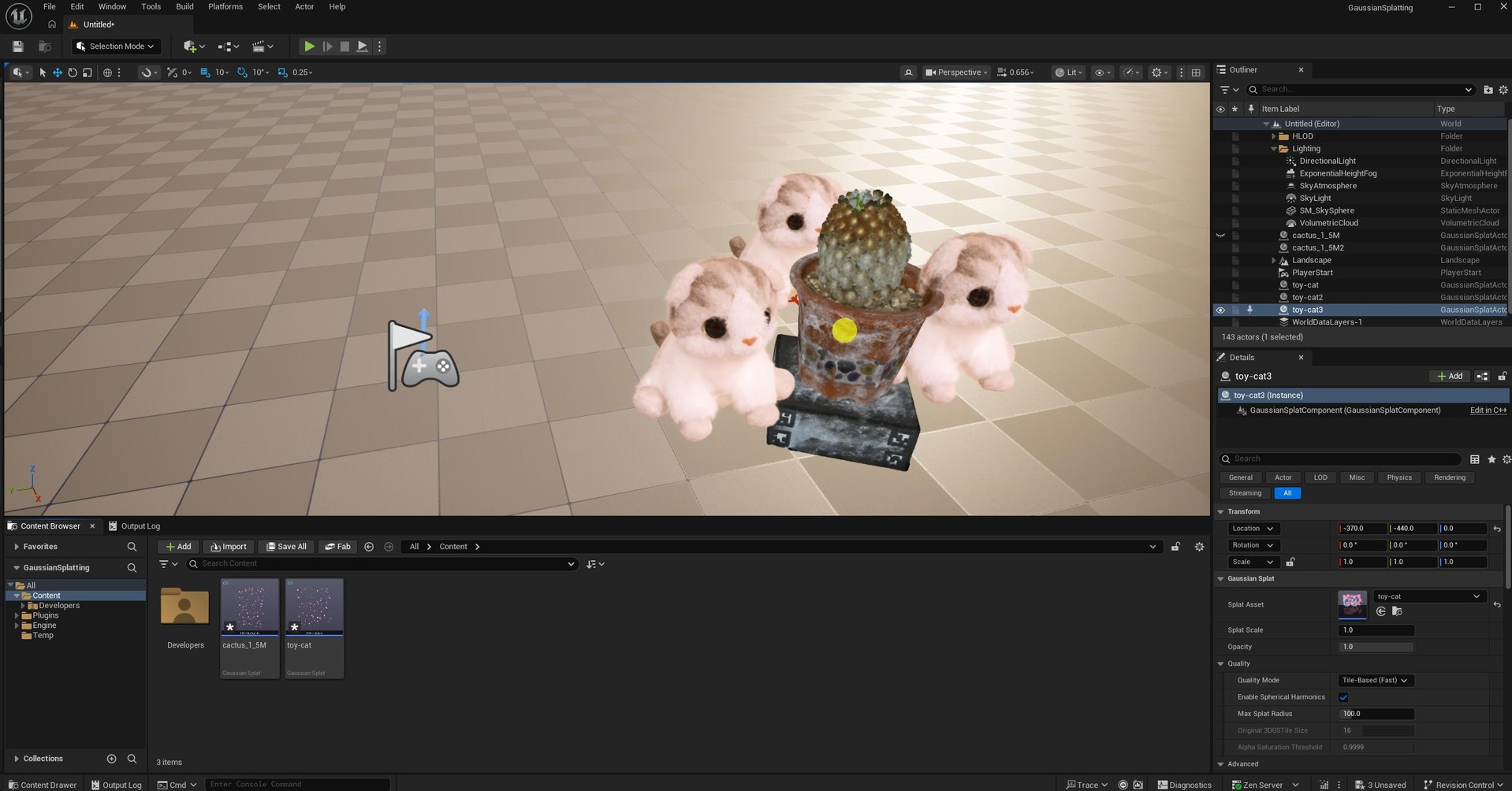Image resolution: width=1512 pixels, height=791 pixels.
Task: Open Outliner settings gear
Action: click(x=1503, y=90)
